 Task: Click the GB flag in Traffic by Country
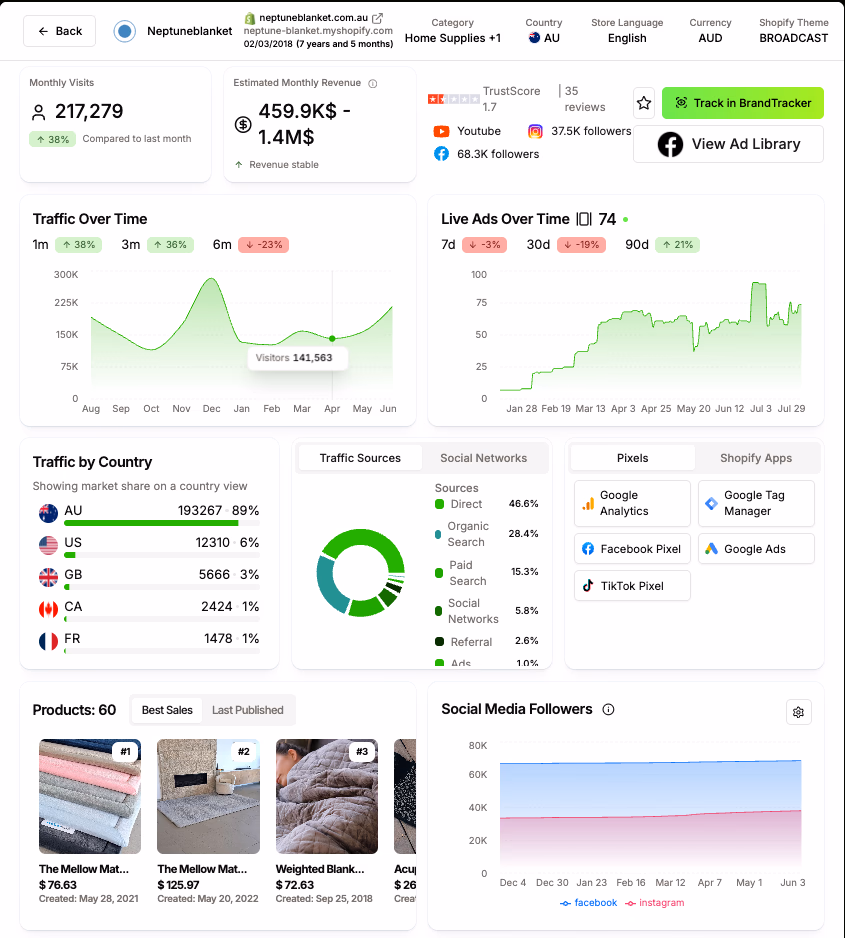pyautogui.click(x=48, y=577)
